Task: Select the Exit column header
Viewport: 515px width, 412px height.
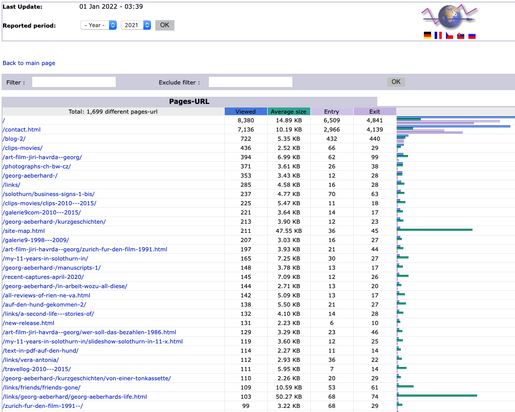Action: [x=375, y=111]
